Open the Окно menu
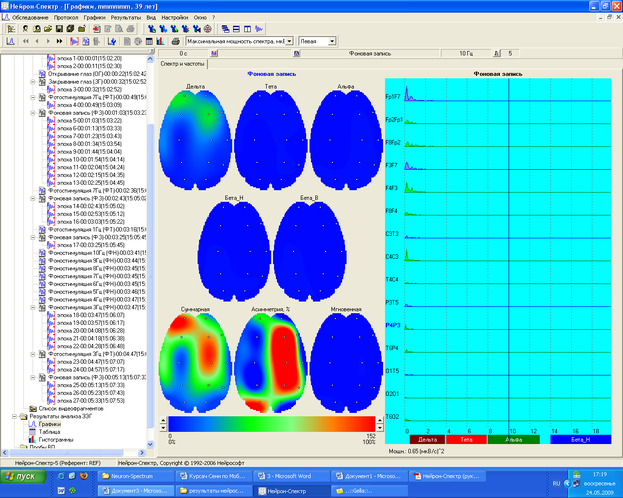The image size is (623, 498). click(x=200, y=17)
